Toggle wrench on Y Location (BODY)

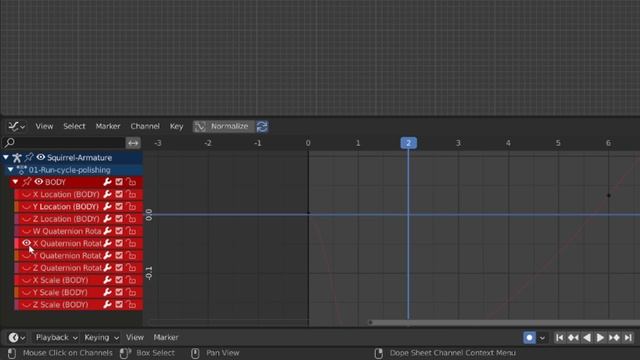point(107,206)
